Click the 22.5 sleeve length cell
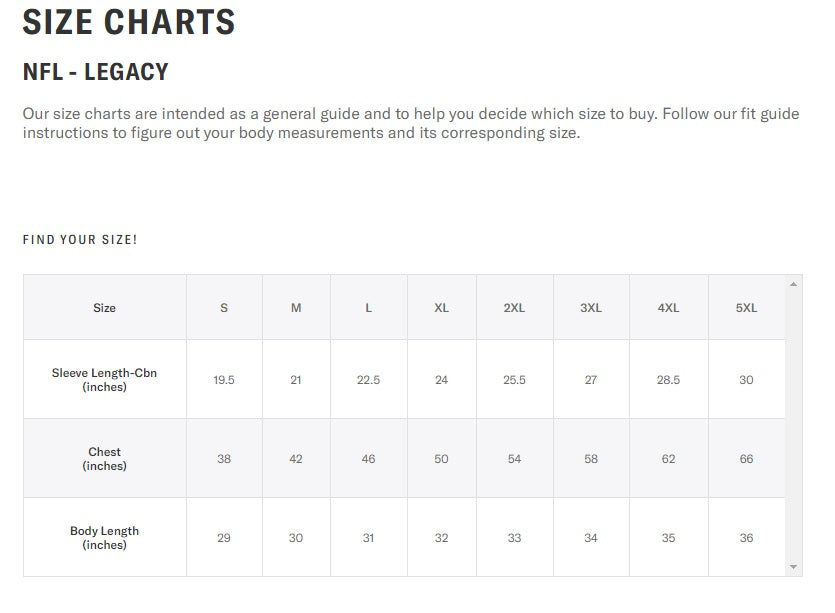 (x=368, y=380)
